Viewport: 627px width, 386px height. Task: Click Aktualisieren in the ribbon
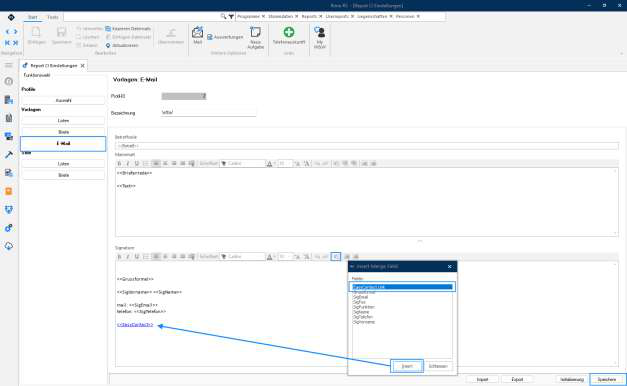pos(122,46)
